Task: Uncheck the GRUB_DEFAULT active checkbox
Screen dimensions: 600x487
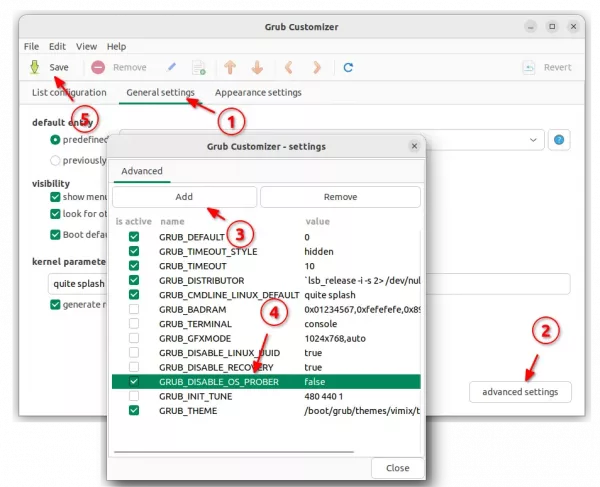Action: (134, 237)
